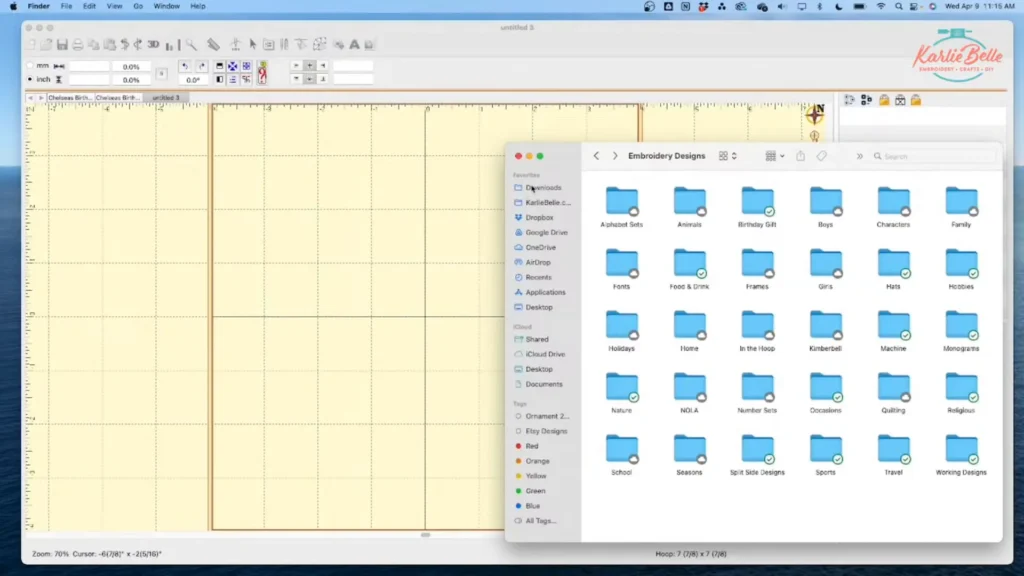Select the magnifier zoom tool

pyautogui.click(x=191, y=45)
